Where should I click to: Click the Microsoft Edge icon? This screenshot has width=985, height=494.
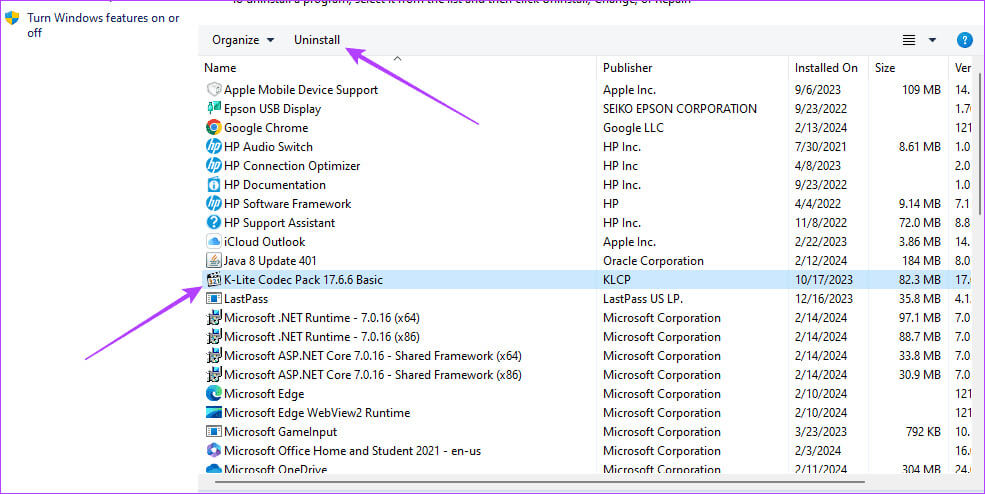pyautogui.click(x=214, y=393)
